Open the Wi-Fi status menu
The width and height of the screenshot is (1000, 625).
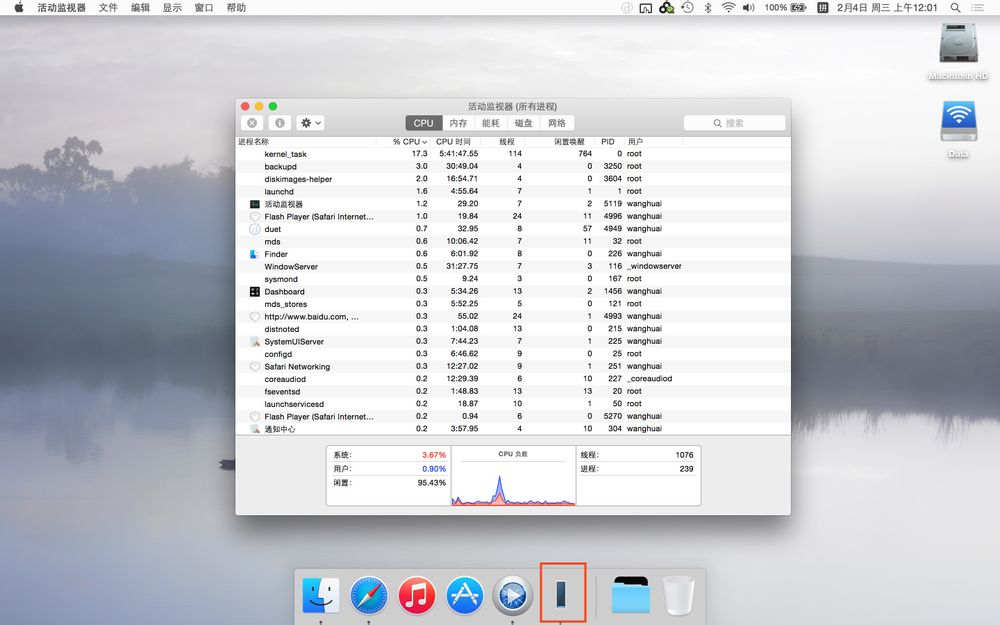(728, 7)
